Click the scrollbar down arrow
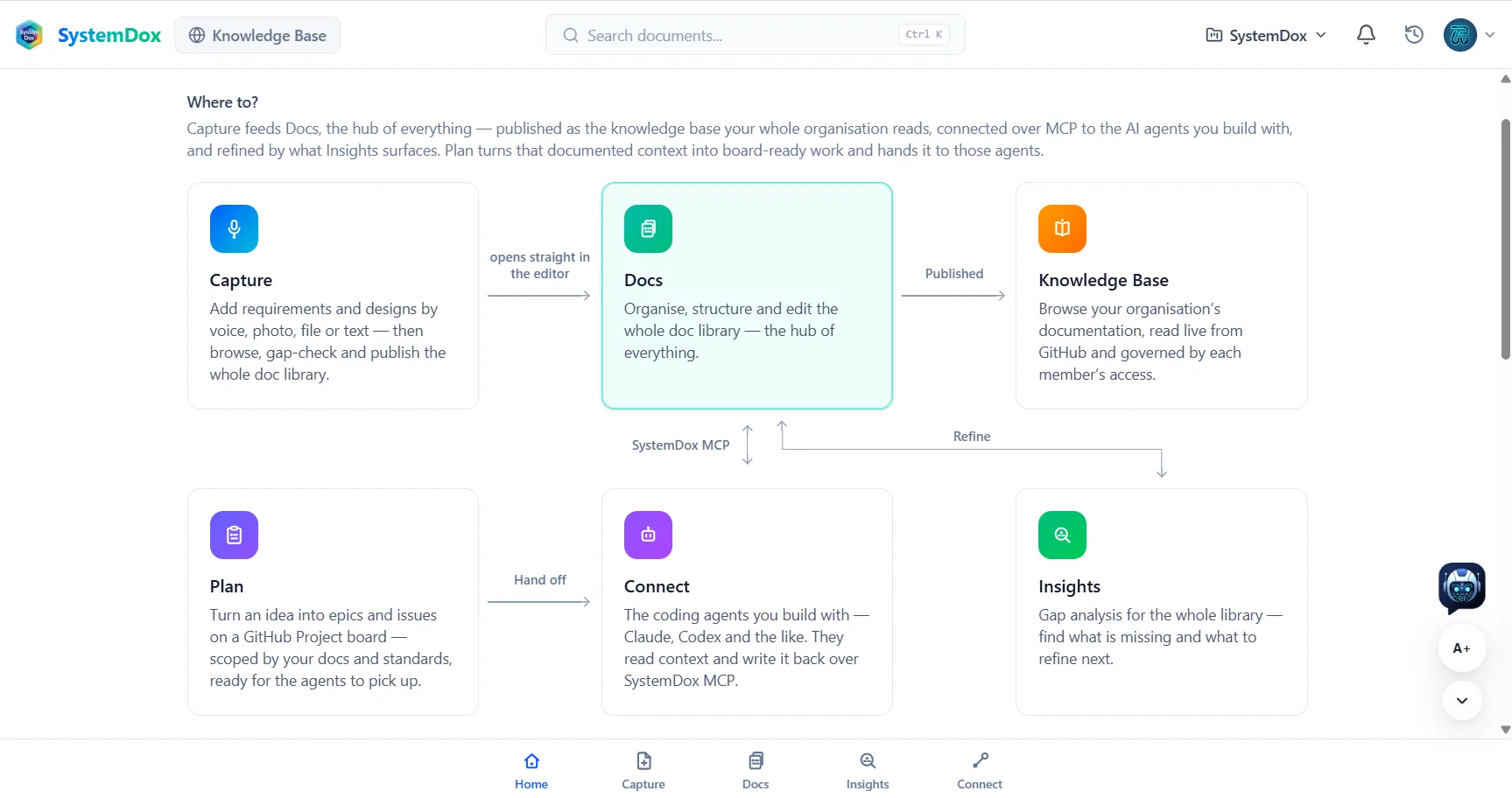The width and height of the screenshot is (1512, 798). click(1506, 730)
